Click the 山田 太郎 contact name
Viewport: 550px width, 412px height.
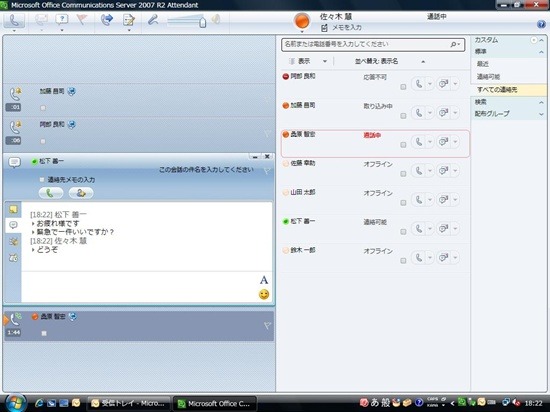click(303, 192)
